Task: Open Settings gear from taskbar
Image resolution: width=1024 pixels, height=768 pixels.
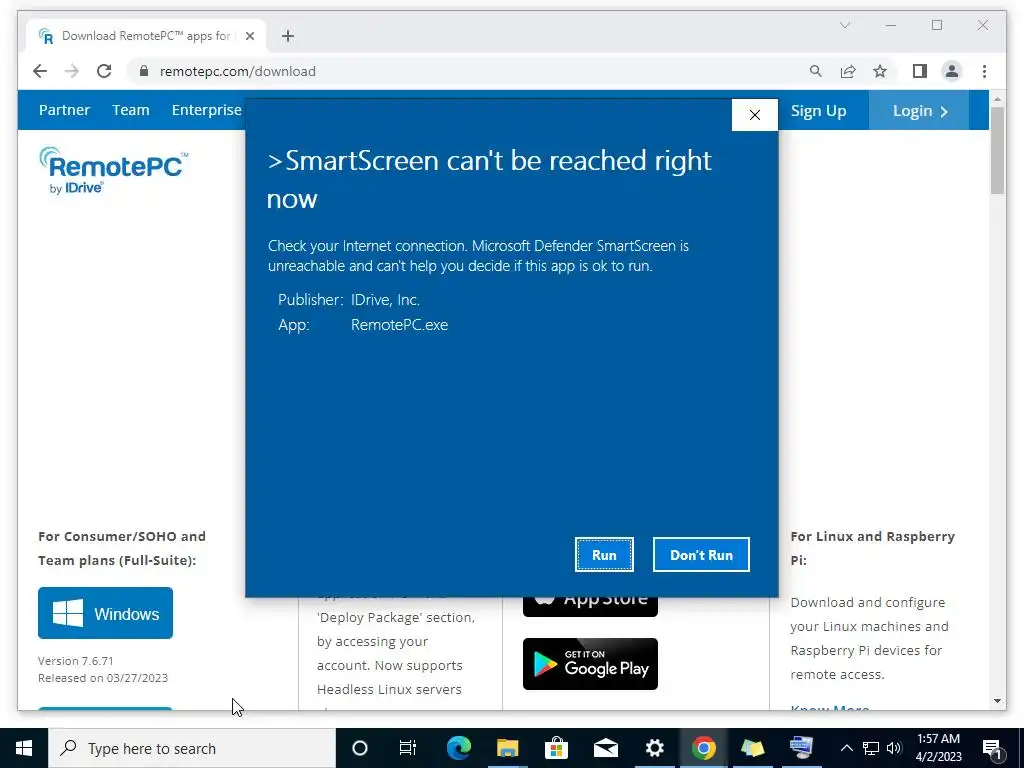Action: coord(654,748)
